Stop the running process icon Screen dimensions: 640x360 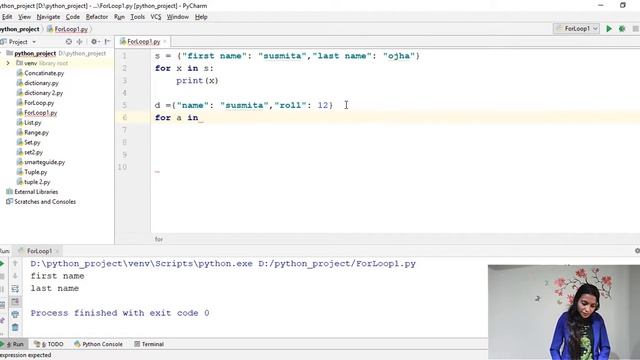2,276
